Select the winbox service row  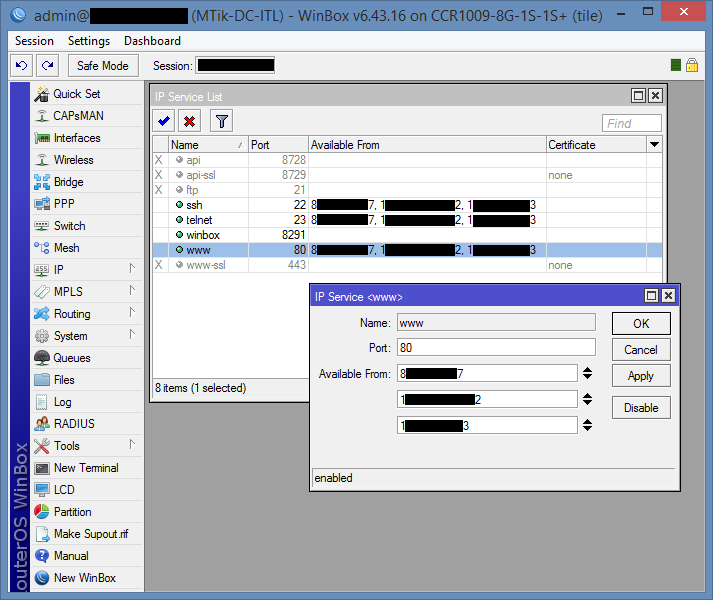click(x=407, y=235)
